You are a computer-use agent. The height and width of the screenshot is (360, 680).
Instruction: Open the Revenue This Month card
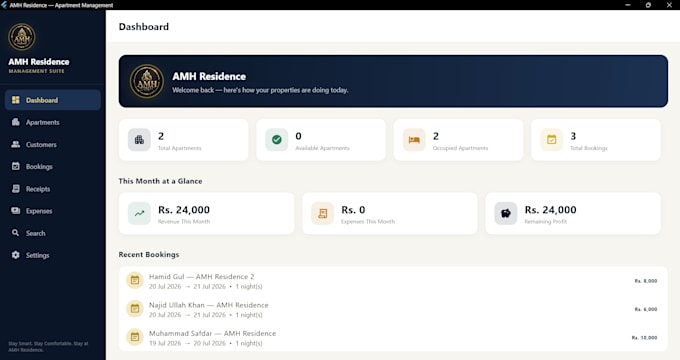tap(206, 213)
